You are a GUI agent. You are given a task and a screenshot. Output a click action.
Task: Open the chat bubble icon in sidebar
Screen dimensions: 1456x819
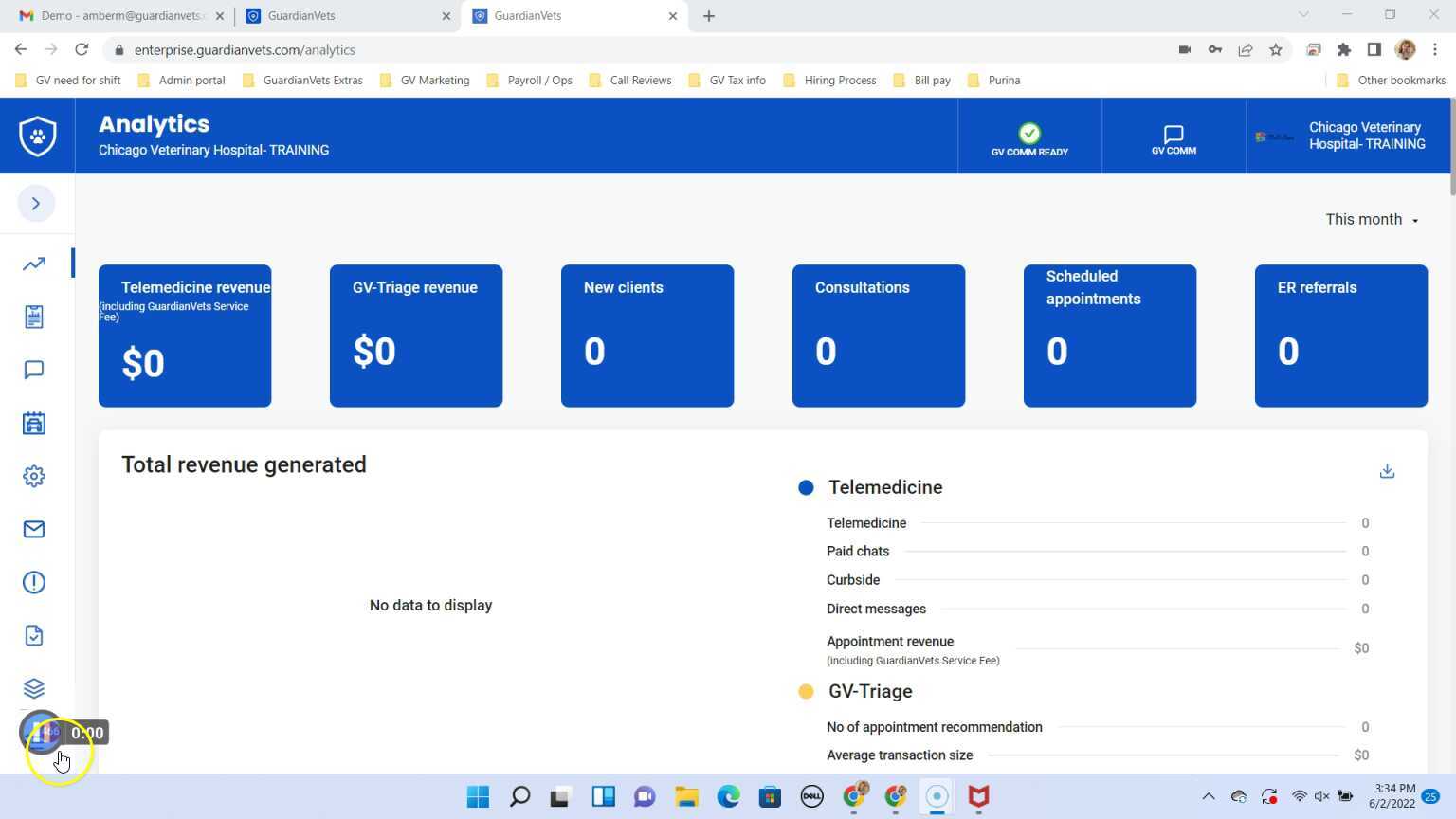coord(34,370)
